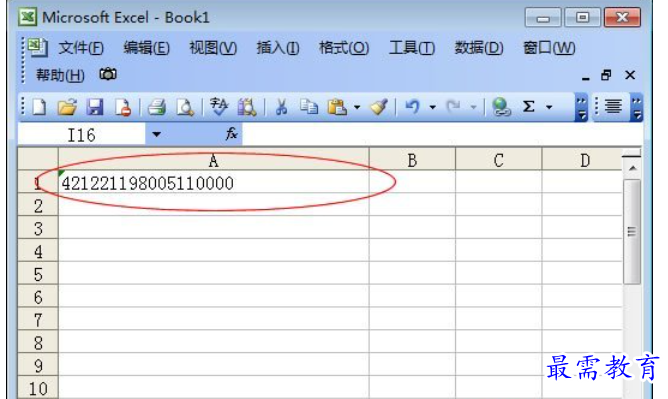This screenshot has width=668, height=399.
Task: Click the Select All corner button
Action: pyautogui.click(x=38, y=159)
